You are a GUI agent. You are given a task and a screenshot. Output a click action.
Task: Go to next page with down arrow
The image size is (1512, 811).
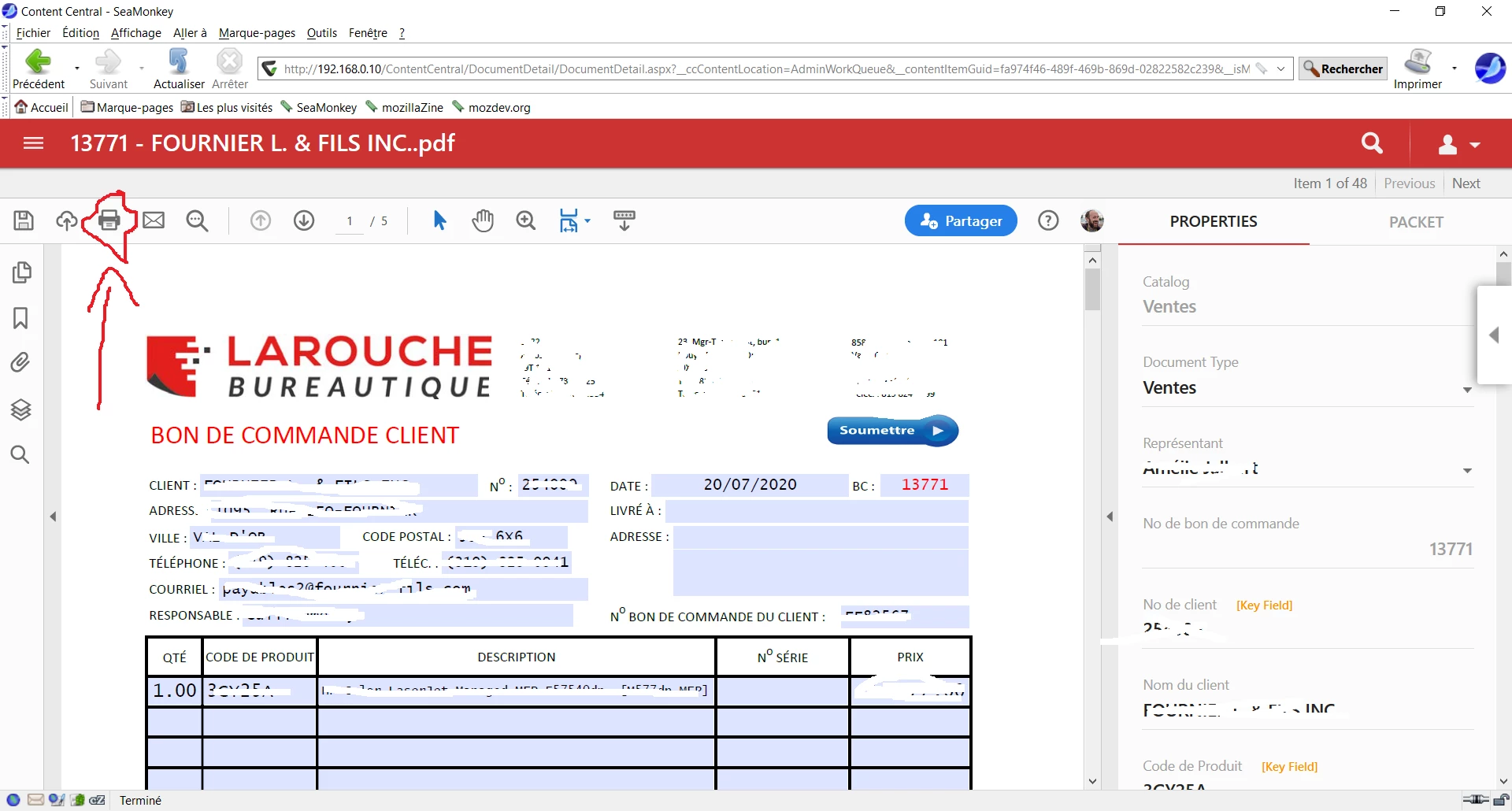[x=304, y=220]
